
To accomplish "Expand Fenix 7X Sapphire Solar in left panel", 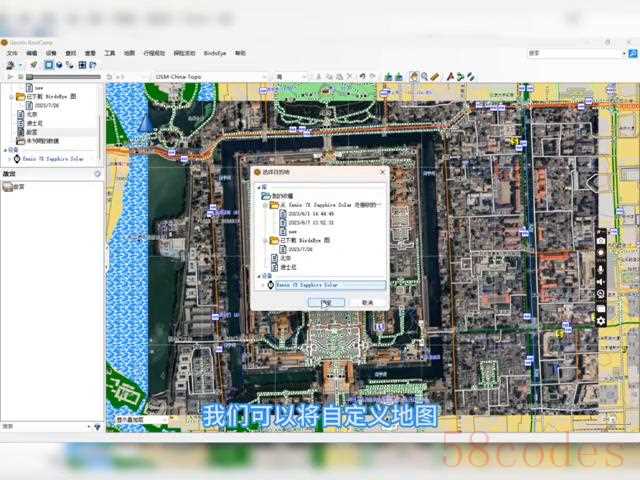I will coord(9,159).
